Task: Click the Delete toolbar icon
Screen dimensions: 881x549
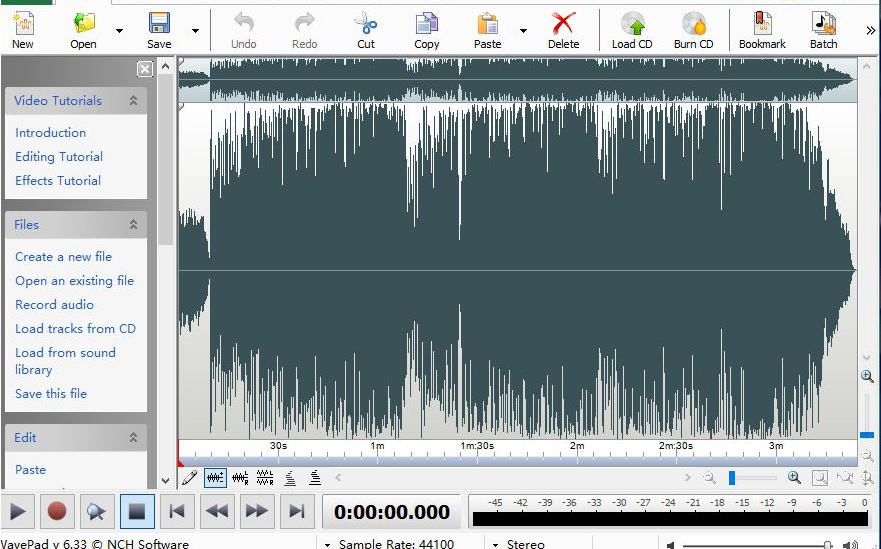Action: pos(563,29)
